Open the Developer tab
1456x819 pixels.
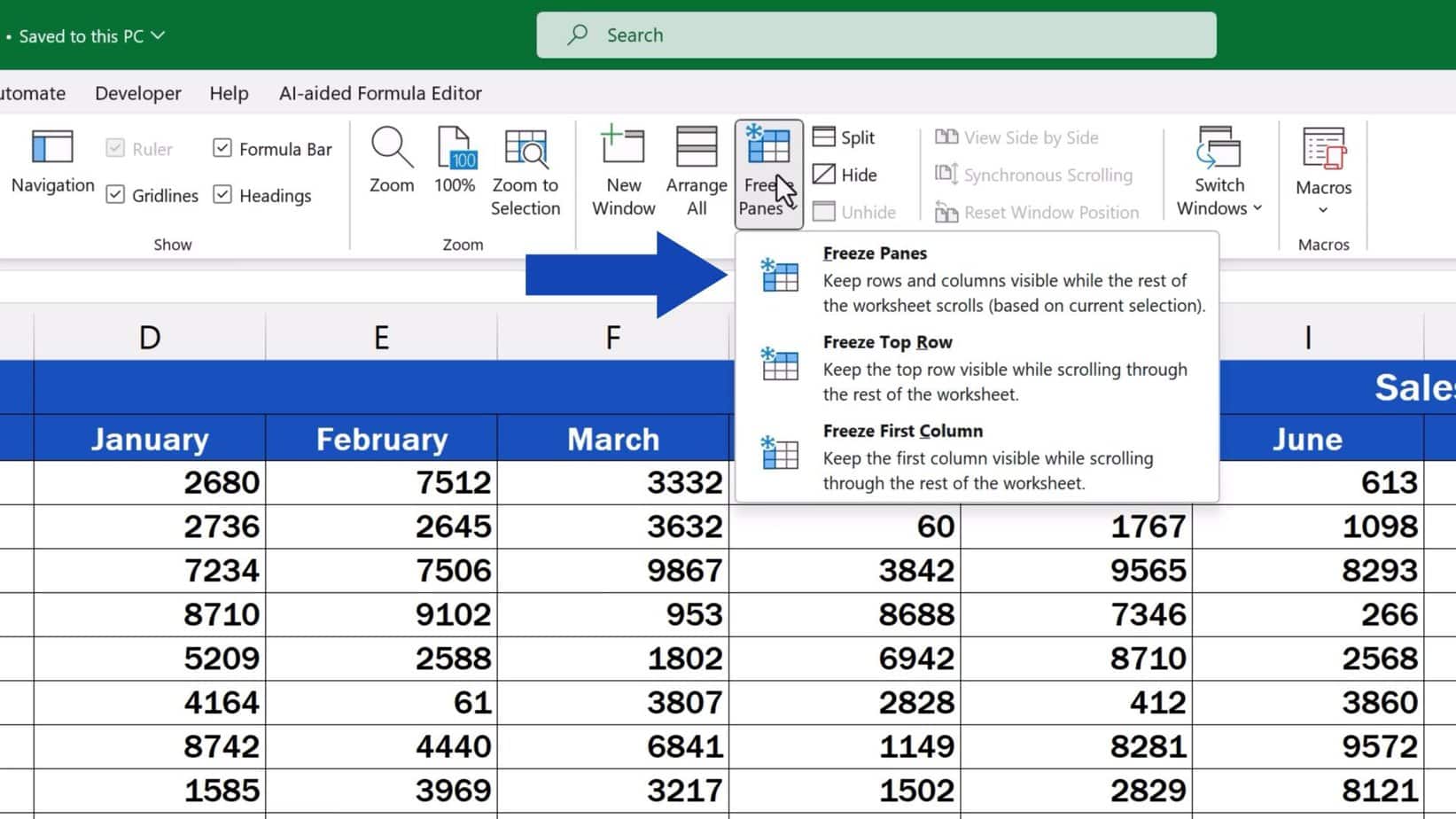coord(137,93)
